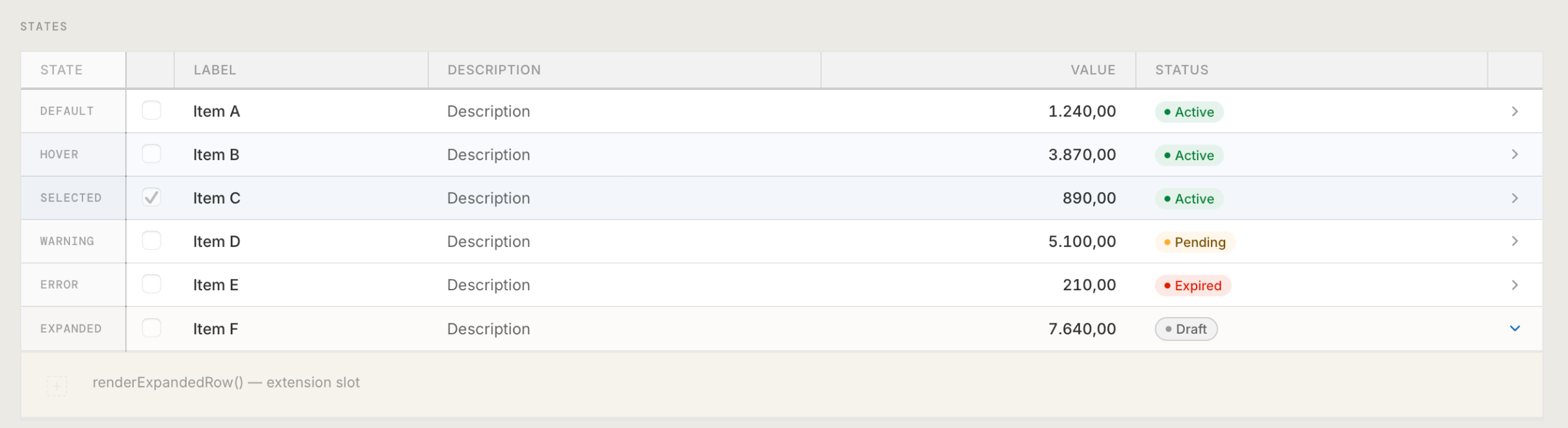This screenshot has height=428, width=1568.
Task: Click the Draft status badge
Action: tap(1186, 329)
